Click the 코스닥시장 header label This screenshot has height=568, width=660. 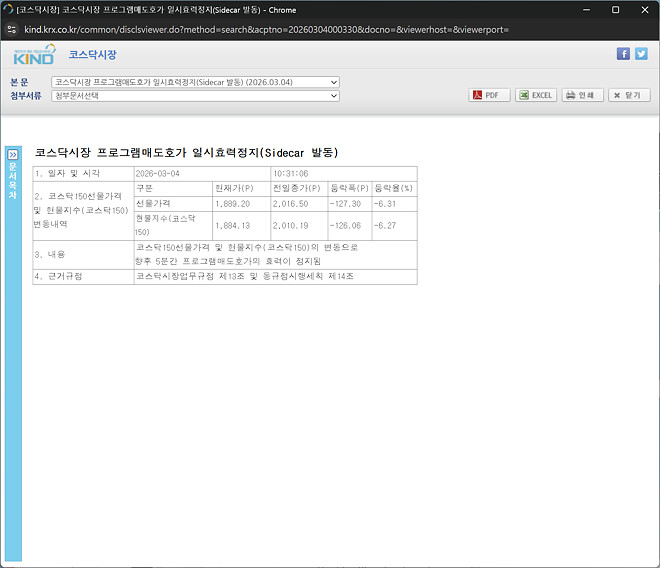pos(92,55)
